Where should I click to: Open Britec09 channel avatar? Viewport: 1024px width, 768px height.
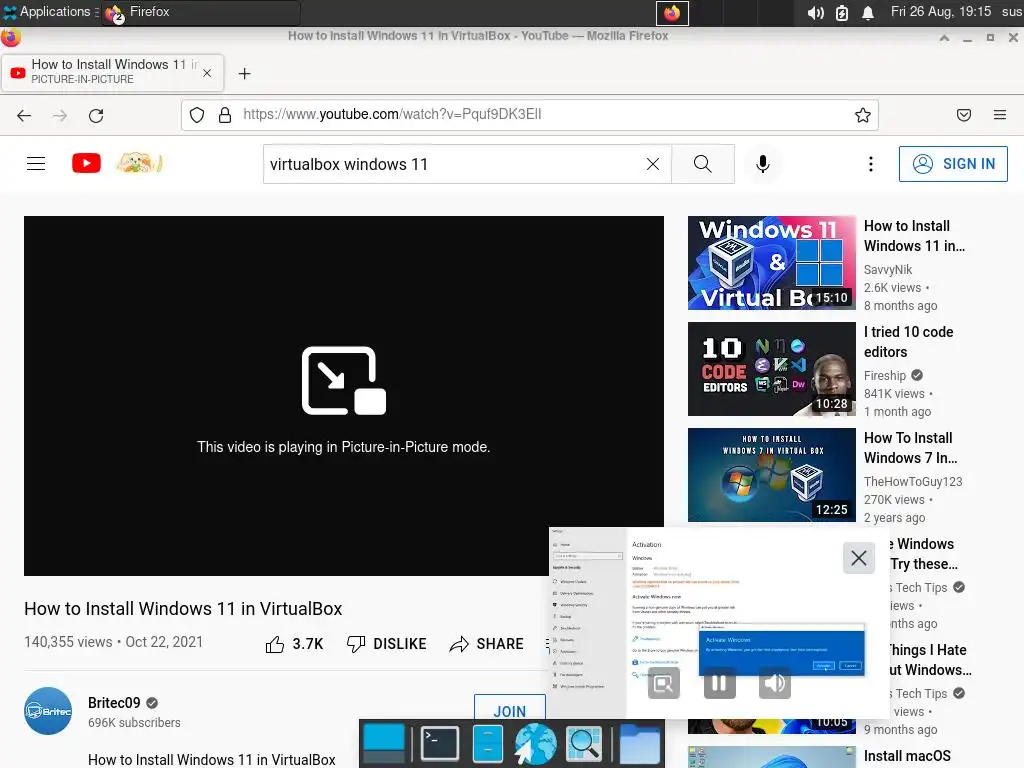(x=48, y=711)
